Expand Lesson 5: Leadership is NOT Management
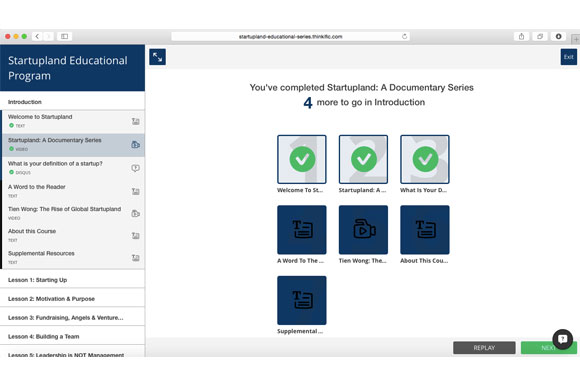The width and height of the screenshot is (580, 387). (x=72, y=352)
